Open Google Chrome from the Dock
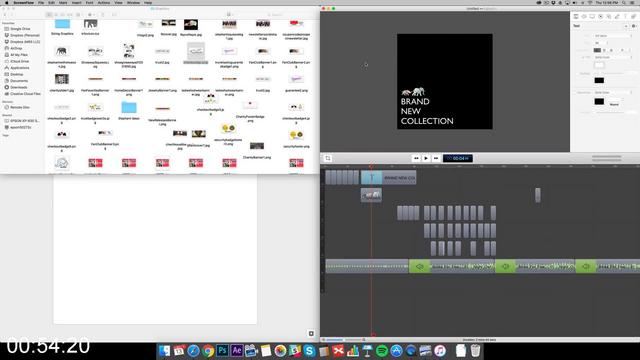640x360 pixels. click(208, 351)
